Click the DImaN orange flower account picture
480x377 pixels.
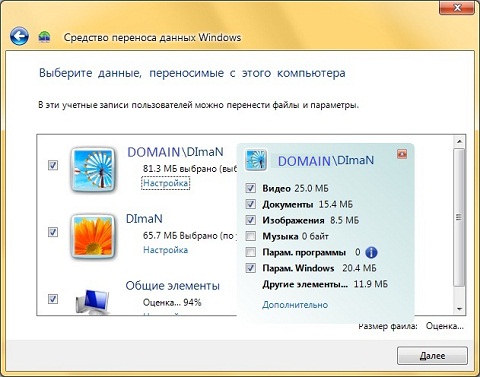[x=94, y=236]
